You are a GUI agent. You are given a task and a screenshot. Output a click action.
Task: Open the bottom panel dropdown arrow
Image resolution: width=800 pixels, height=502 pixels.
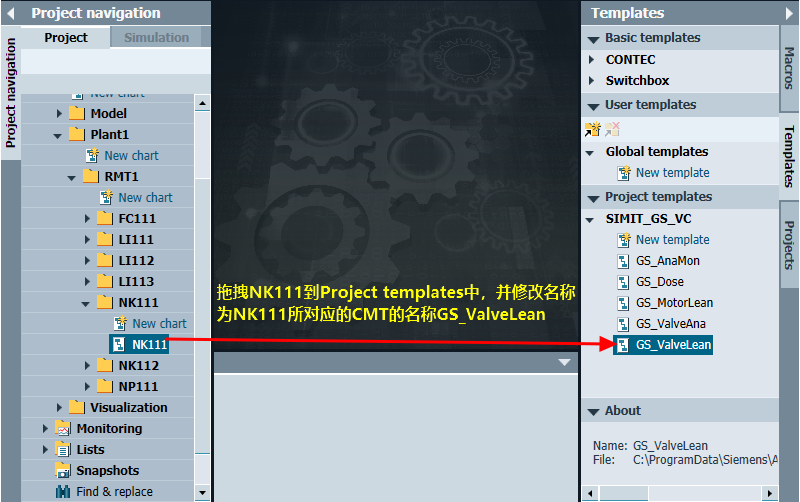pos(564,362)
